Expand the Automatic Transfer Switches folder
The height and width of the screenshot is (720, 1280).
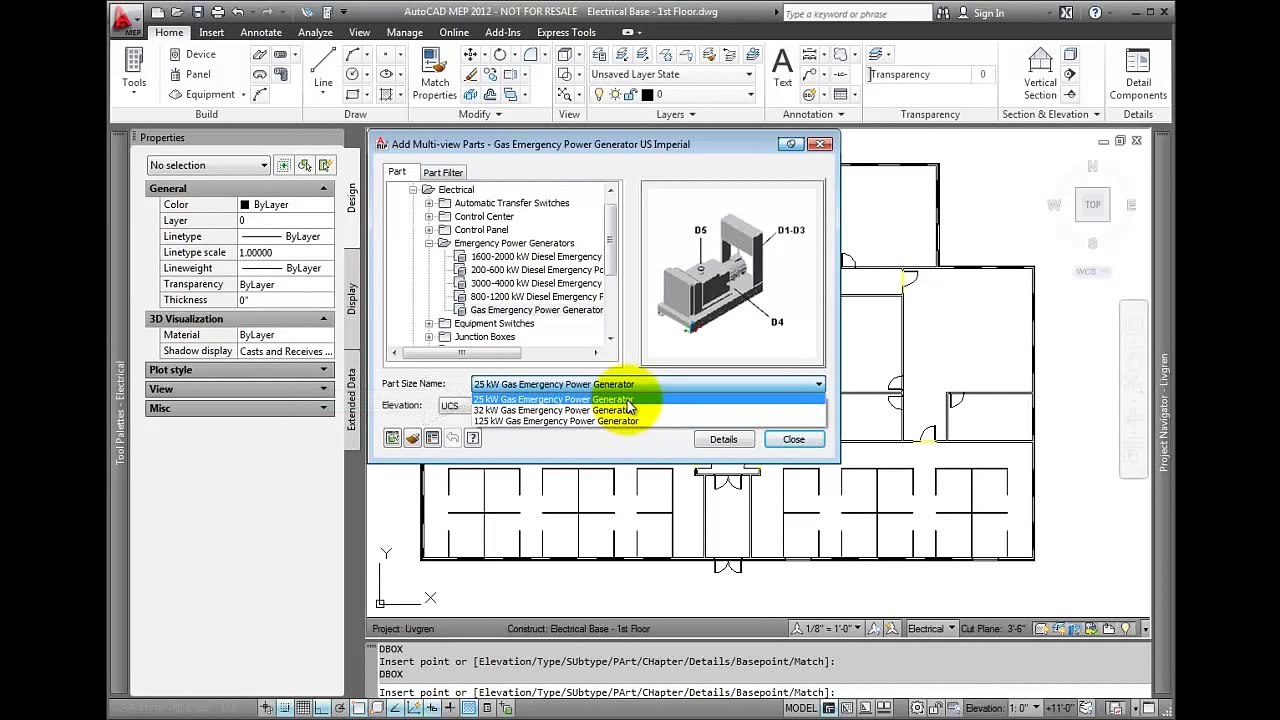[x=429, y=203]
